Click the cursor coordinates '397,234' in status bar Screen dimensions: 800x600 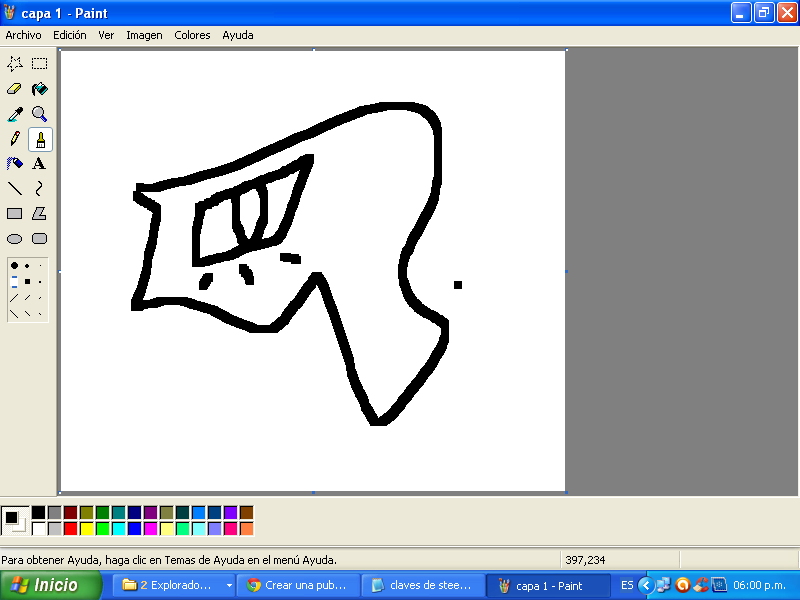pos(585,560)
